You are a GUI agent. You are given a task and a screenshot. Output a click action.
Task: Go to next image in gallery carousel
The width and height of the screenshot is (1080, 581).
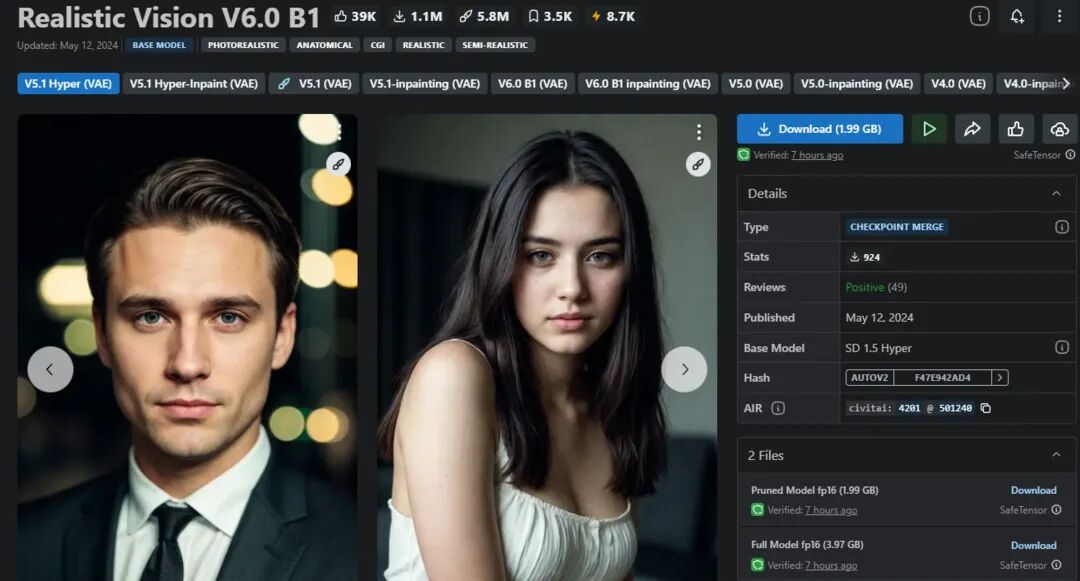[684, 370]
